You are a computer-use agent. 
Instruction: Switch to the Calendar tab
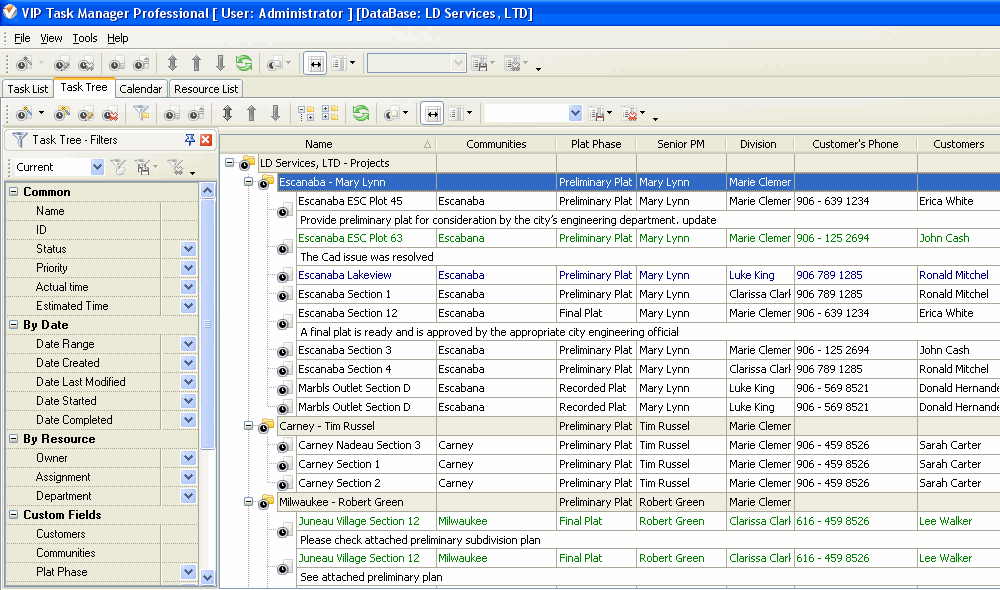coord(140,89)
